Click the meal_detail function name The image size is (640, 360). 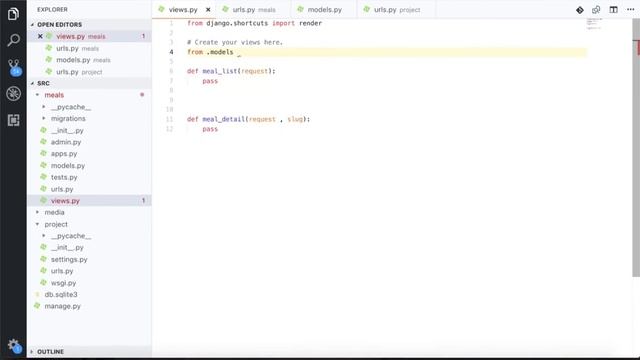click(x=224, y=119)
